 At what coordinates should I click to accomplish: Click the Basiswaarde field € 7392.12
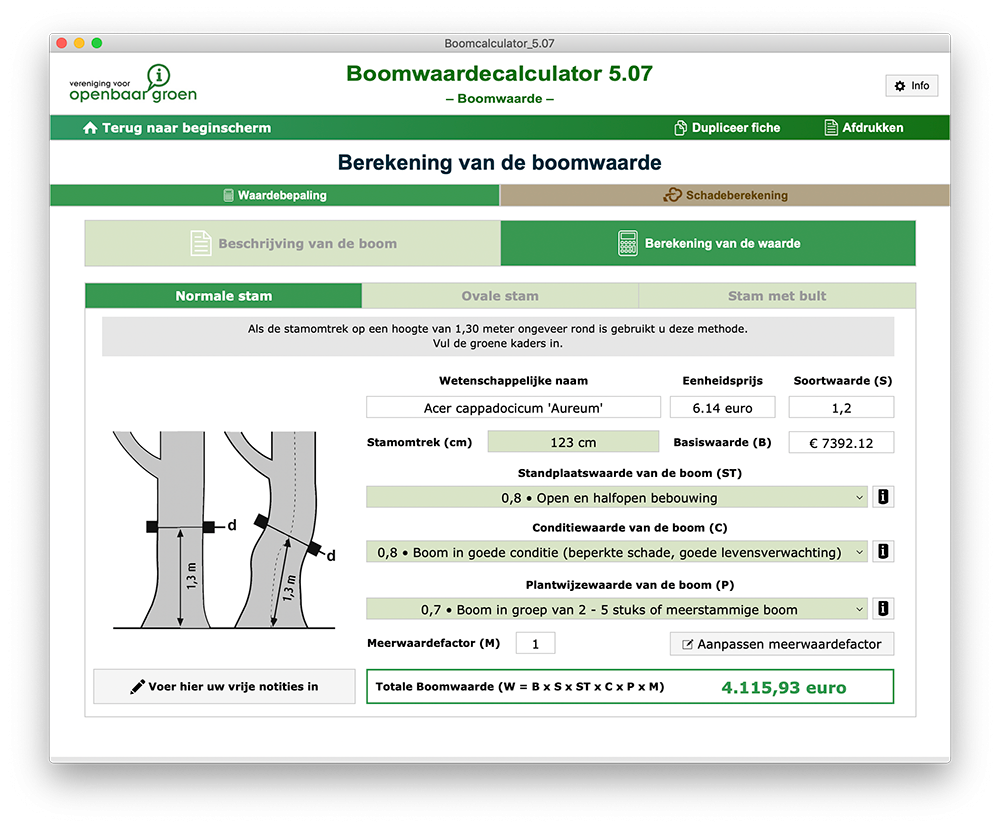(841, 442)
